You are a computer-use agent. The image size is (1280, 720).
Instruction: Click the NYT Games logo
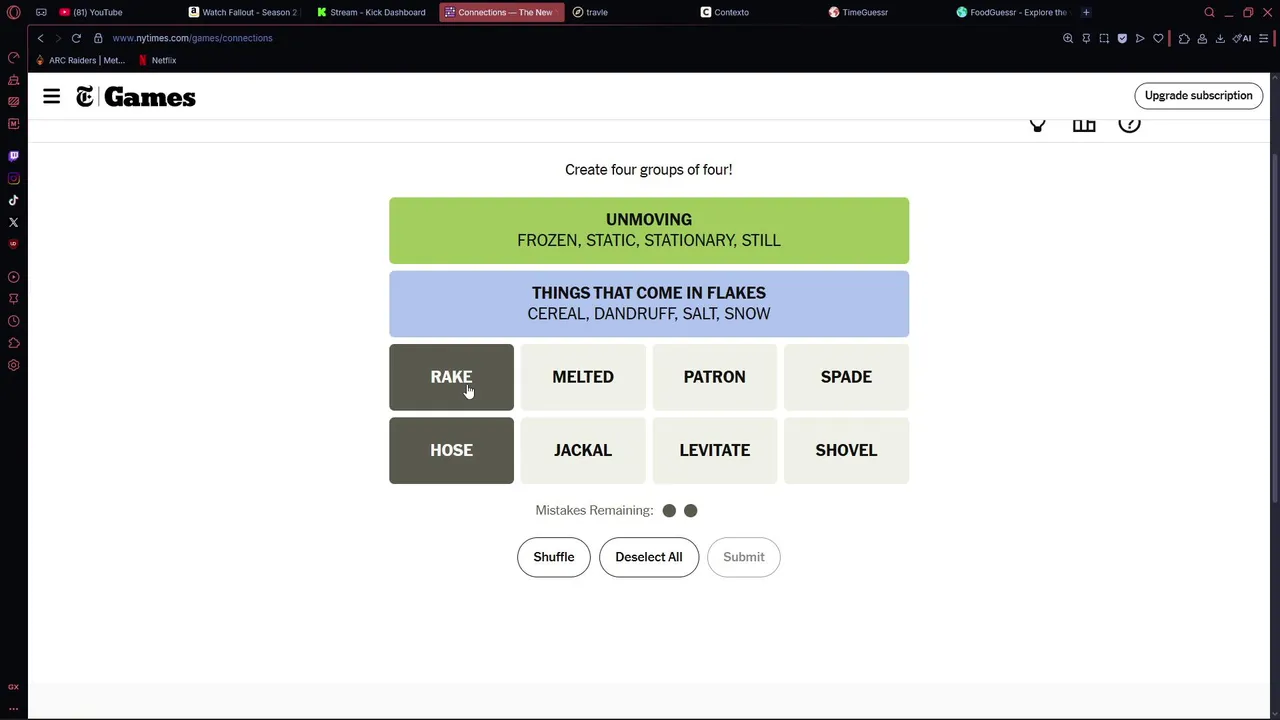[136, 97]
